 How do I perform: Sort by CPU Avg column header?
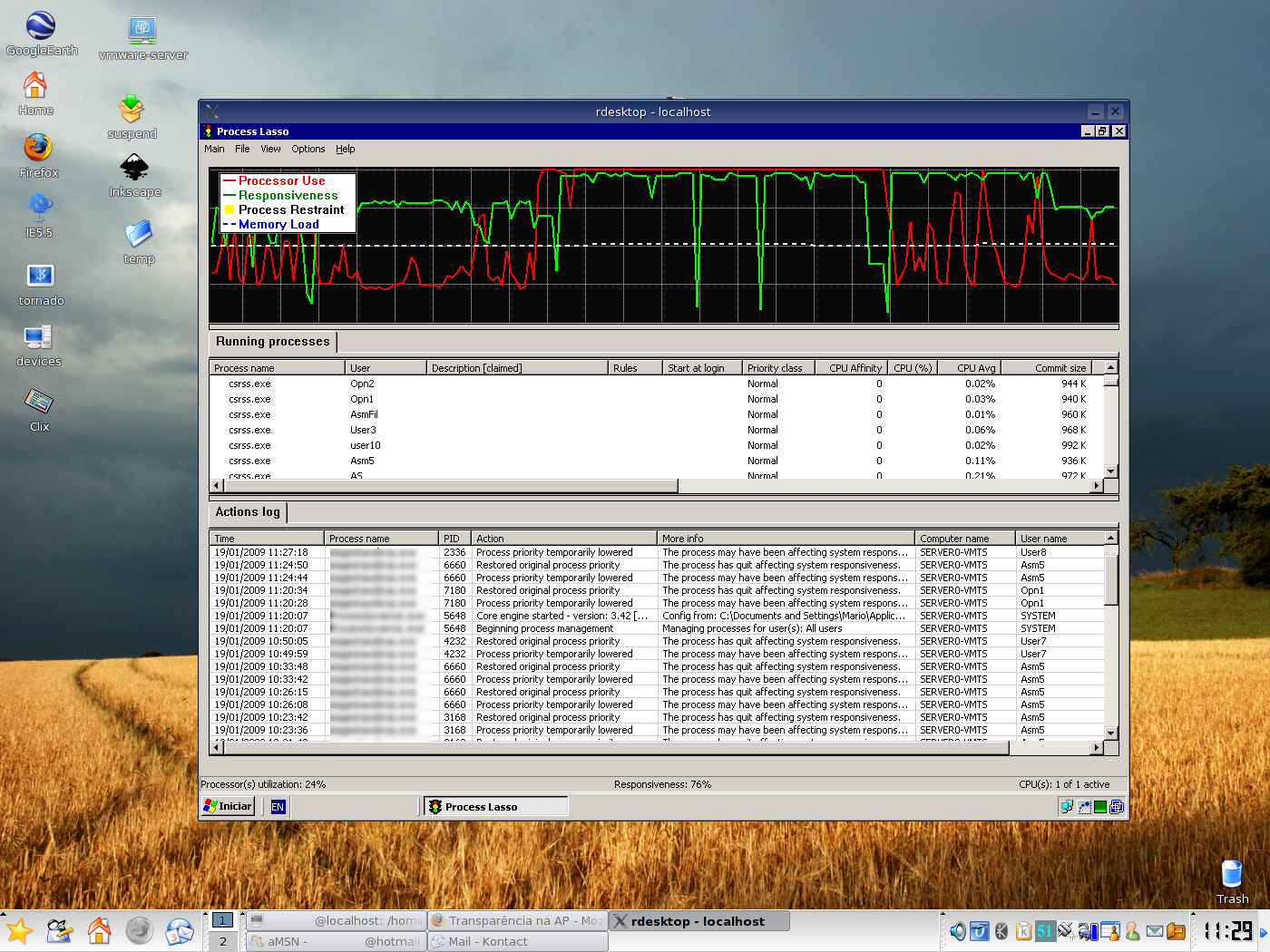tap(969, 368)
